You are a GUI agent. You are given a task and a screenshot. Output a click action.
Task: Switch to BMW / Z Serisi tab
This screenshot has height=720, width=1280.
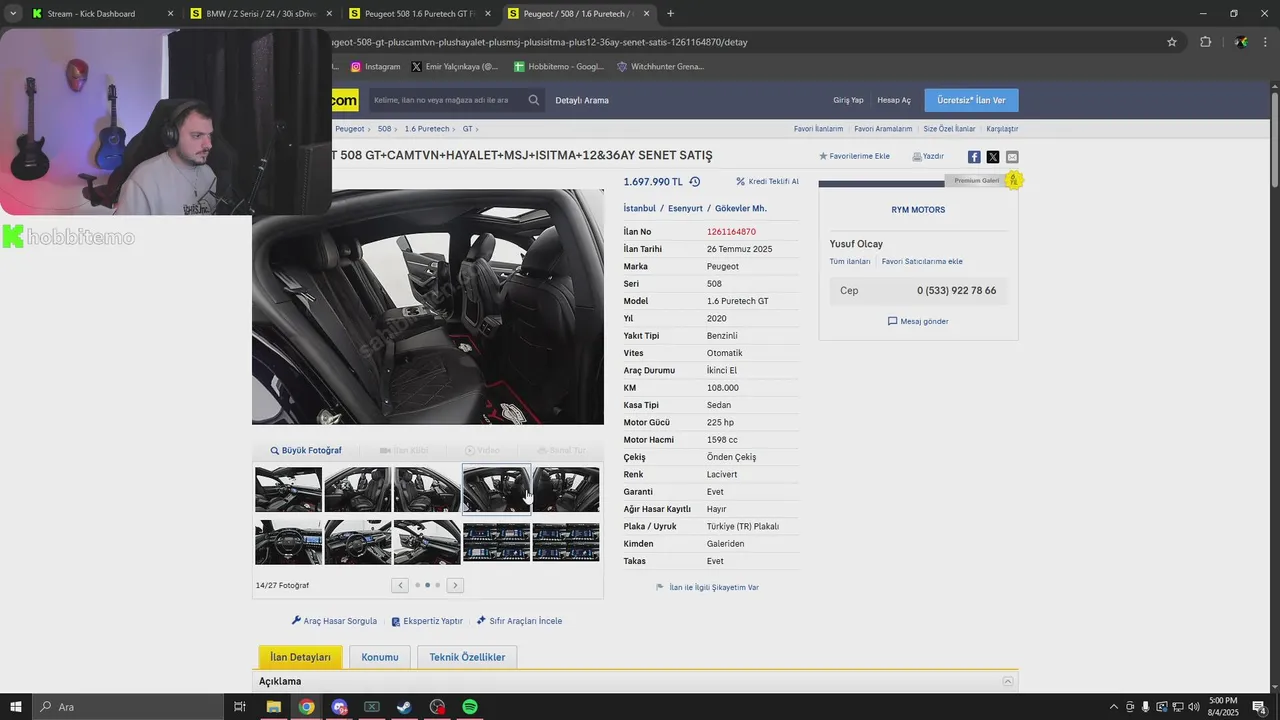coord(262,14)
